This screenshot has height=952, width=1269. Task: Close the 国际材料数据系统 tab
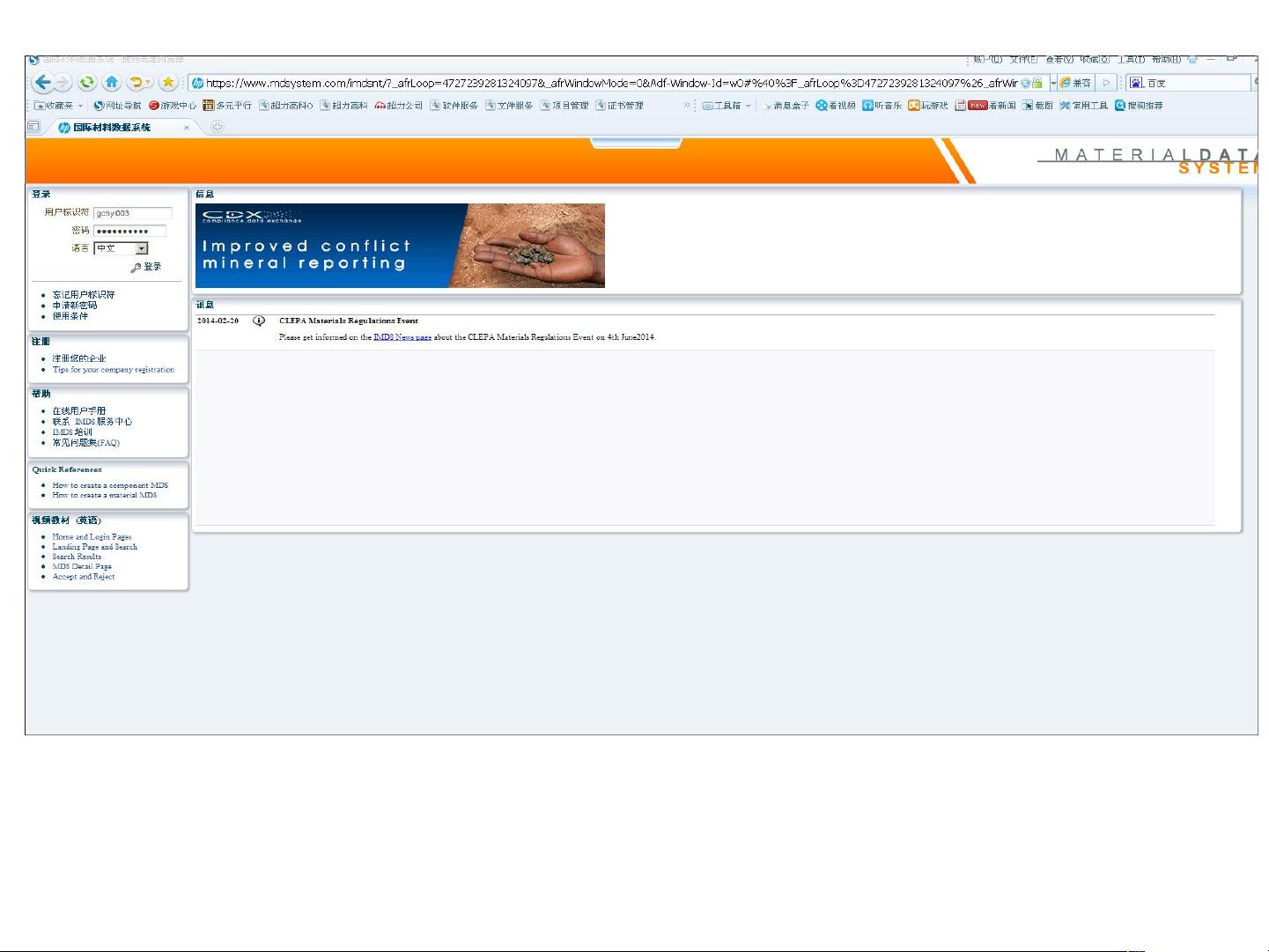pyautogui.click(x=187, y=128)
